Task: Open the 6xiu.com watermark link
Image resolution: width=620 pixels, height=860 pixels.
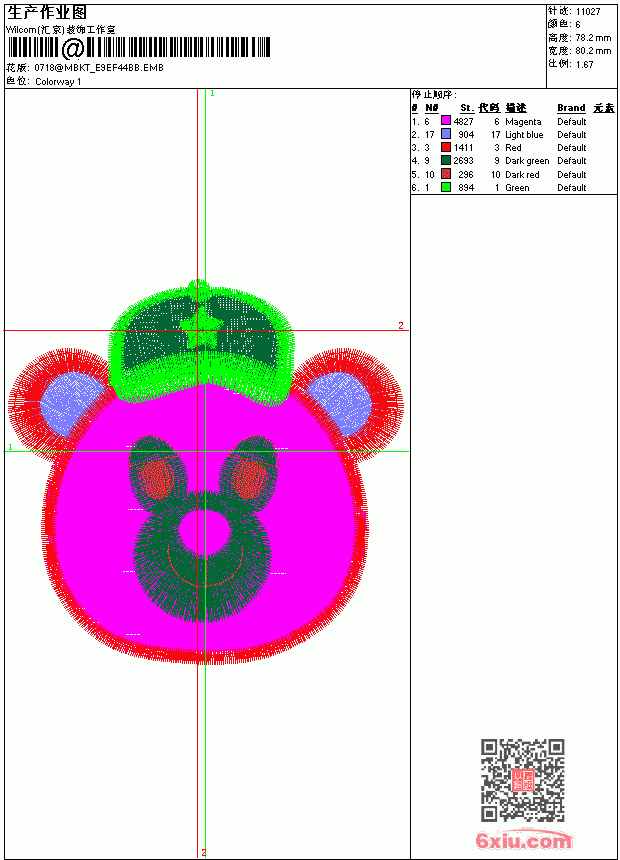Action: click(x=523, y=840)
